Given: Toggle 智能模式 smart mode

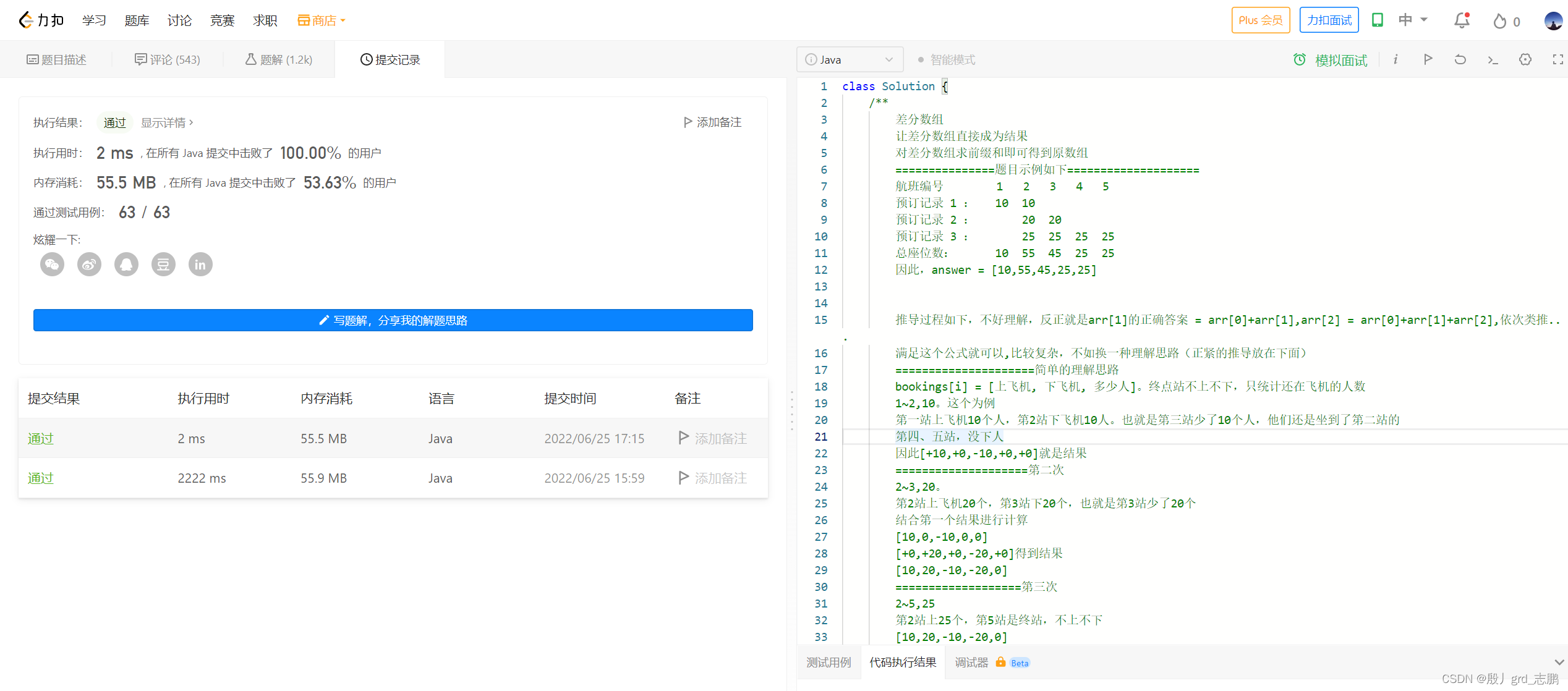Looking at the screenshot, I should 946,60.
